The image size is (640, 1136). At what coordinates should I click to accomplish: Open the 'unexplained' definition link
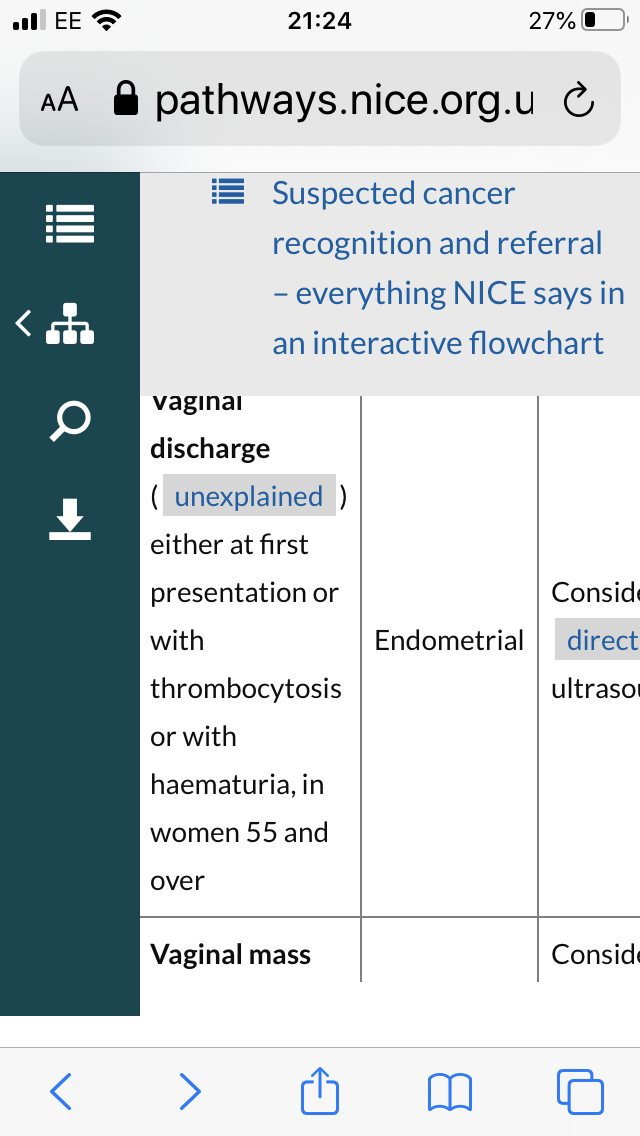pyautogui.click(x=249, y=496)
